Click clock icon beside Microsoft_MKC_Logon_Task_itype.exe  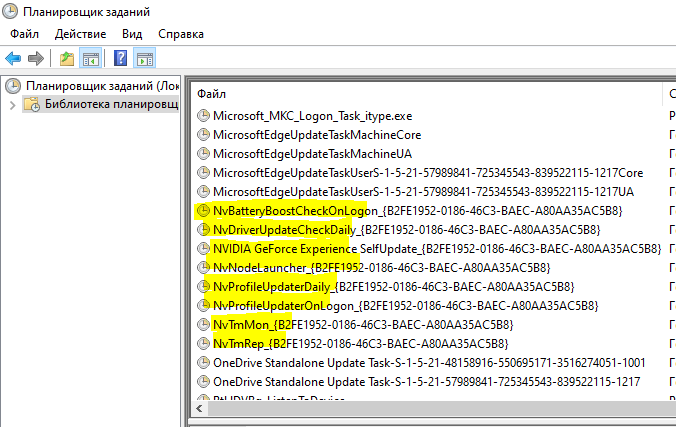pos(203,116)
